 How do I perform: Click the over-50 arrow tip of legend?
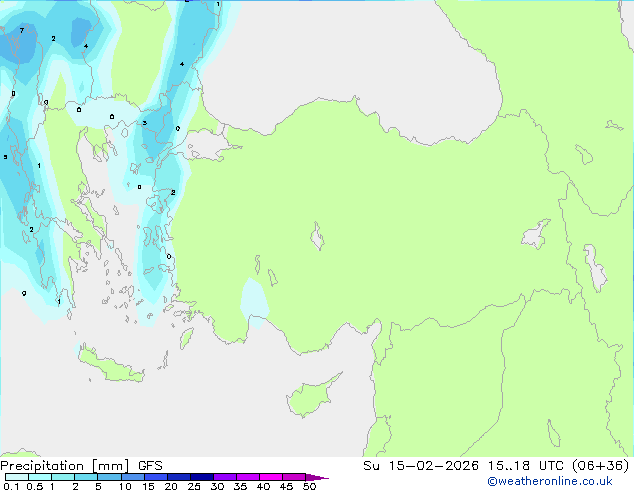pyautogui.click(x=317, y=477)
